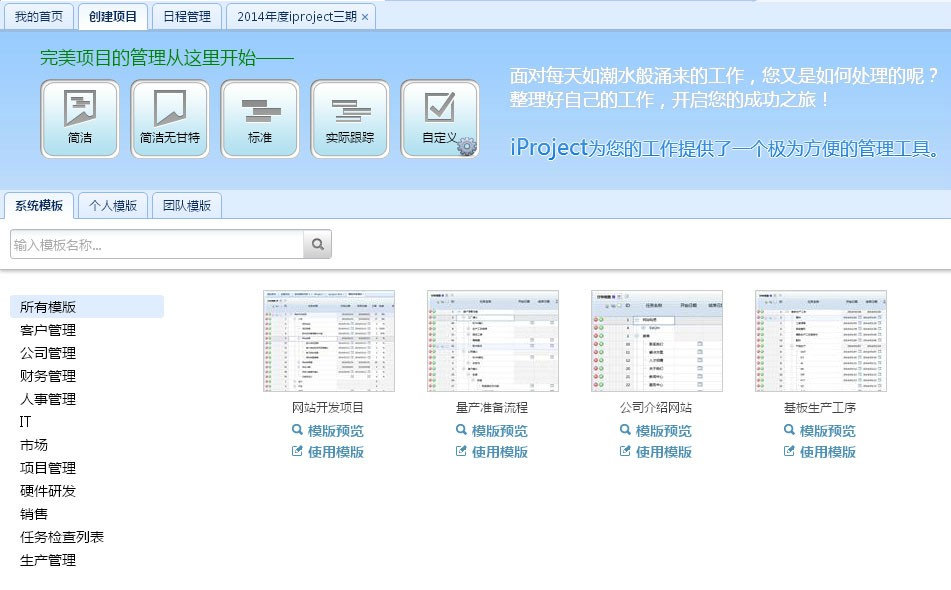Click the 基板生产工序 template title
The width and height of the screenshot is (951, 590).
coord(820,407)
